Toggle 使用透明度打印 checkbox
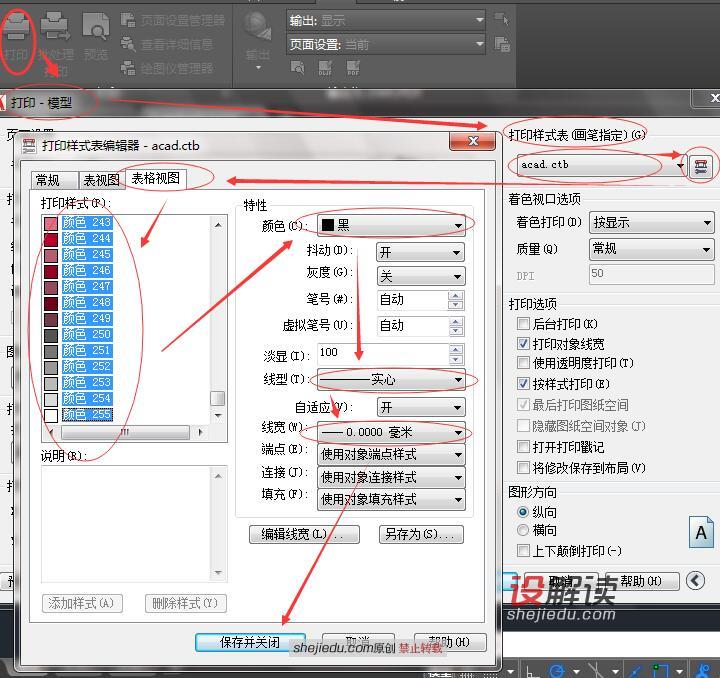720x678 pixels. pos(523,363)
